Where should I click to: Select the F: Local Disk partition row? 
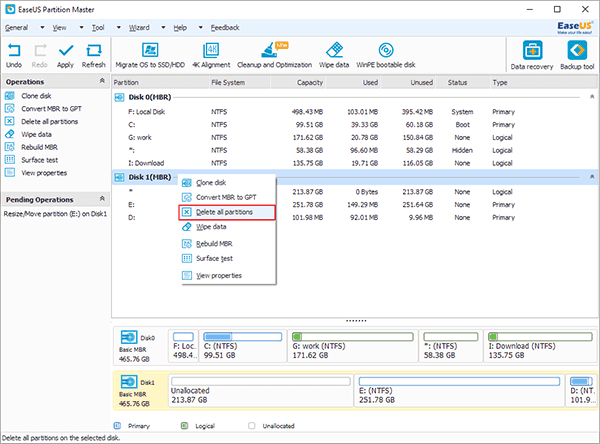point(355,112)
